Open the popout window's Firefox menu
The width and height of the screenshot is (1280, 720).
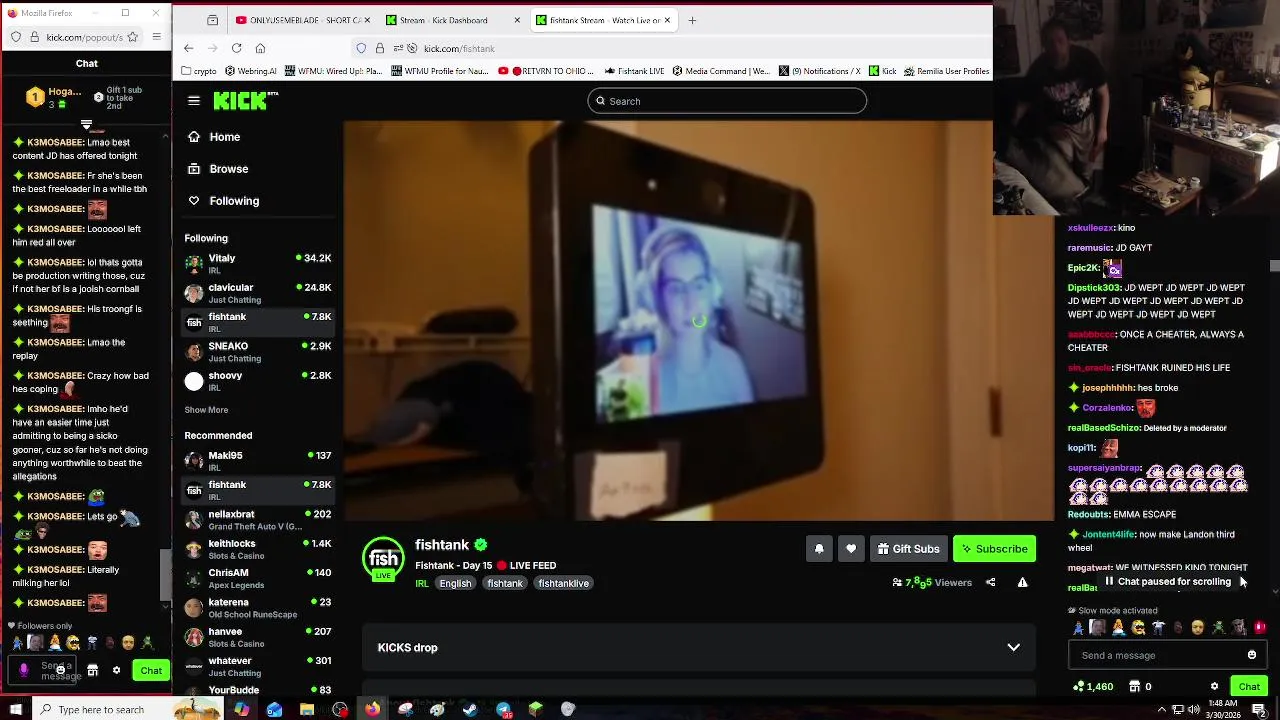coord(156,37)
